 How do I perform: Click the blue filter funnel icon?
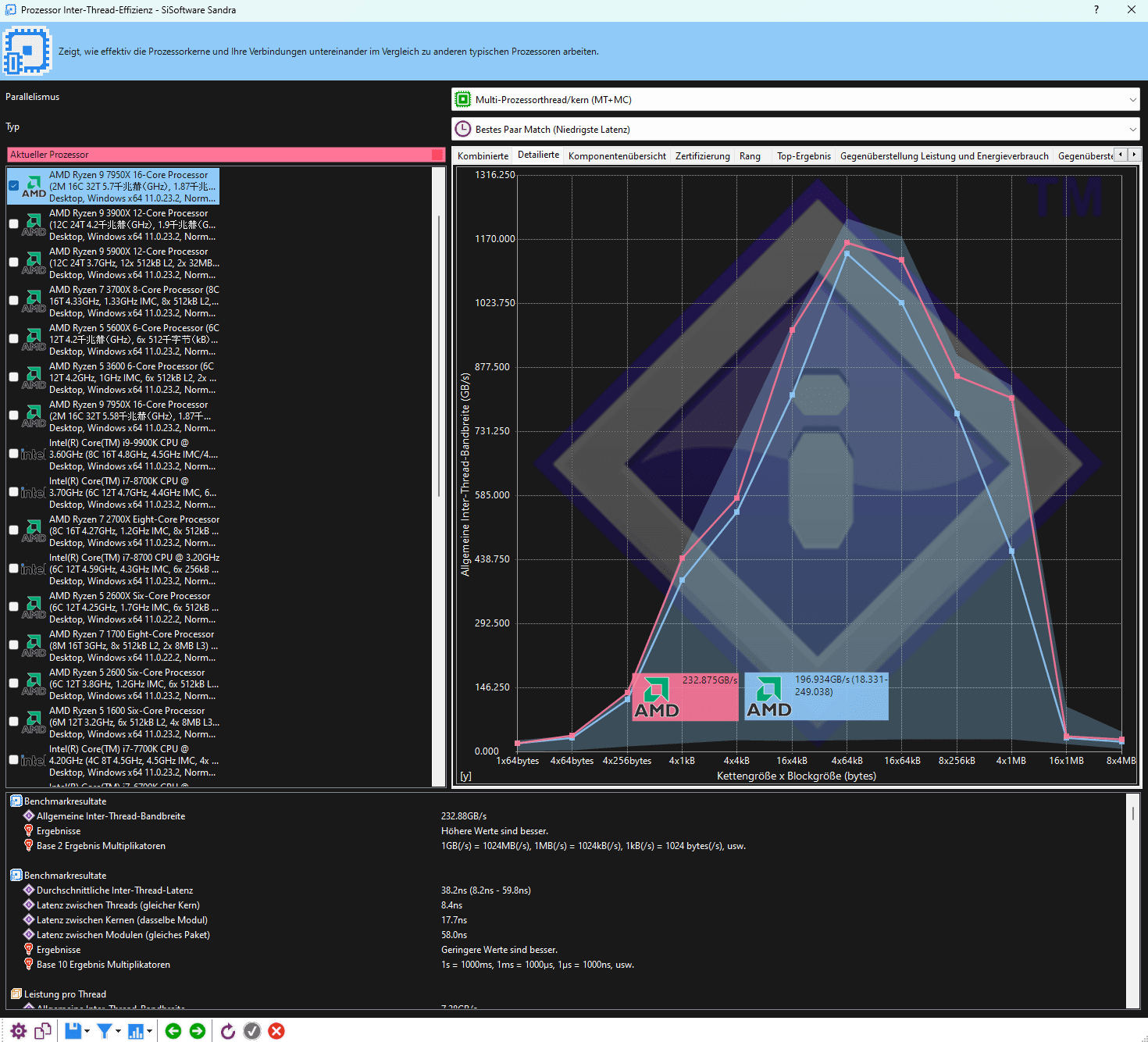(104, 1031)
